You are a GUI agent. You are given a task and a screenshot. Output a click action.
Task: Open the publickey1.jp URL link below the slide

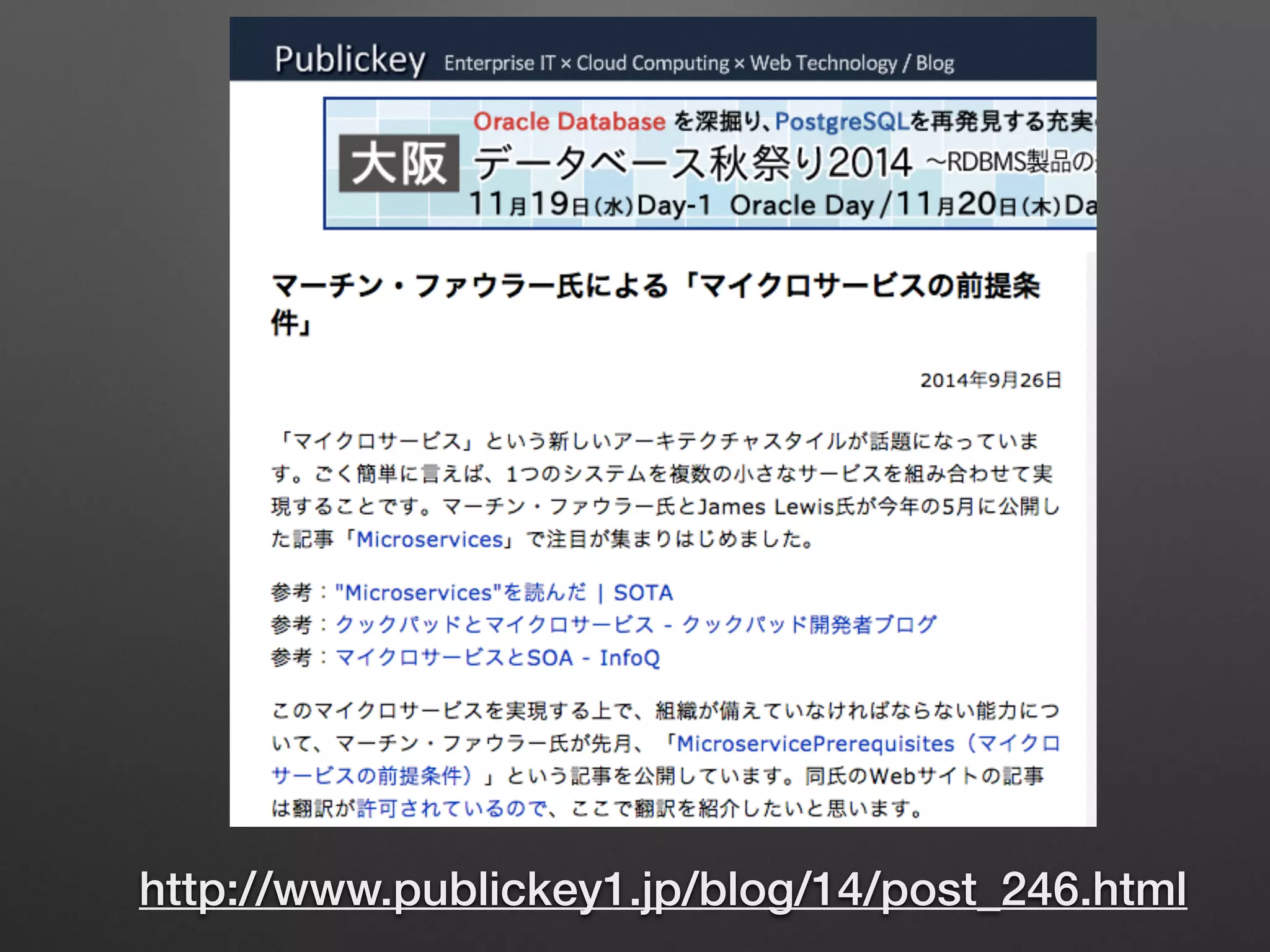tap(663, 890)
